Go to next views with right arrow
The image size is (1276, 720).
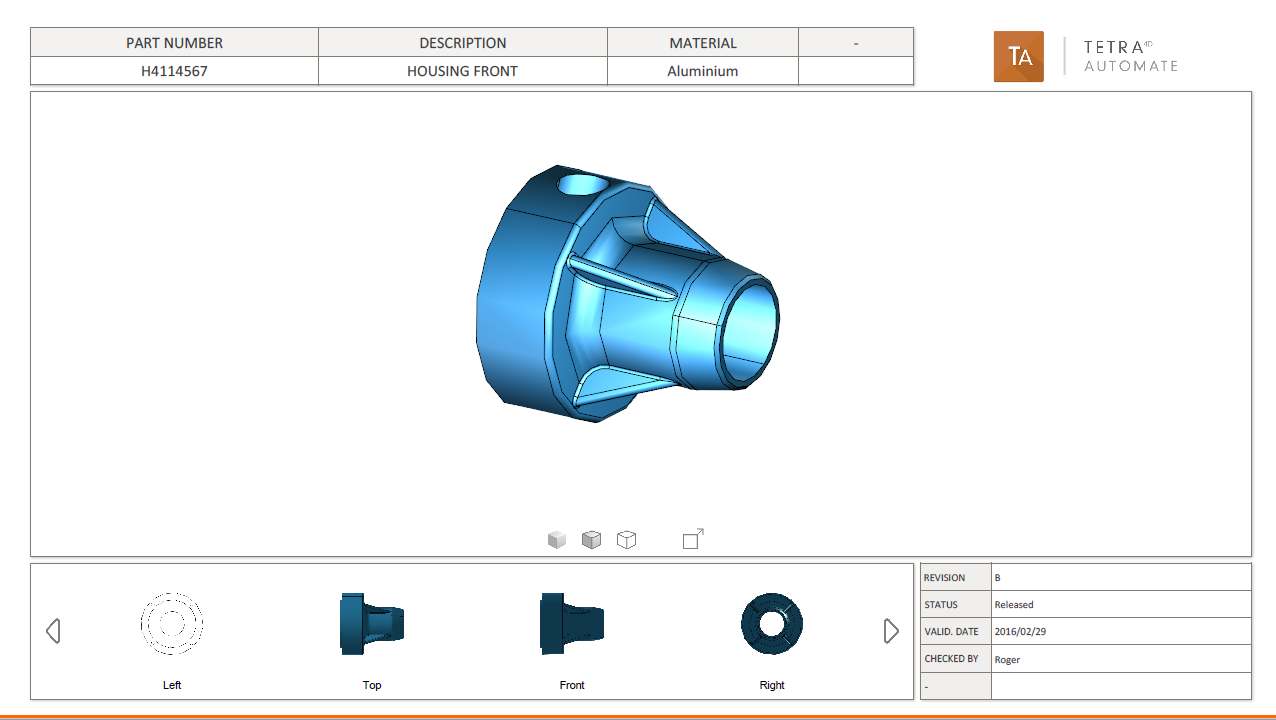pos(891,631)
